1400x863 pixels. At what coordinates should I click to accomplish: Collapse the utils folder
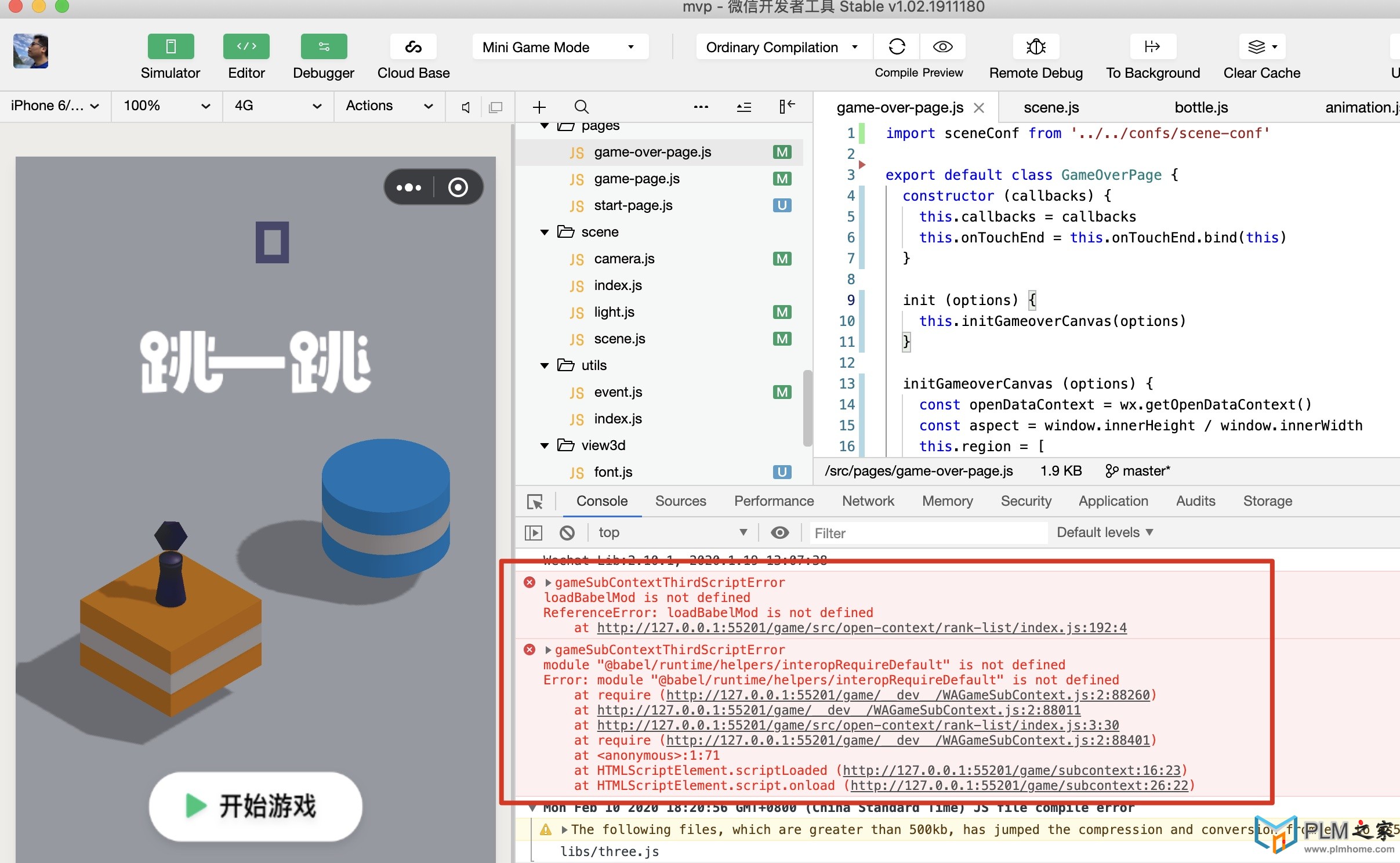544,365
